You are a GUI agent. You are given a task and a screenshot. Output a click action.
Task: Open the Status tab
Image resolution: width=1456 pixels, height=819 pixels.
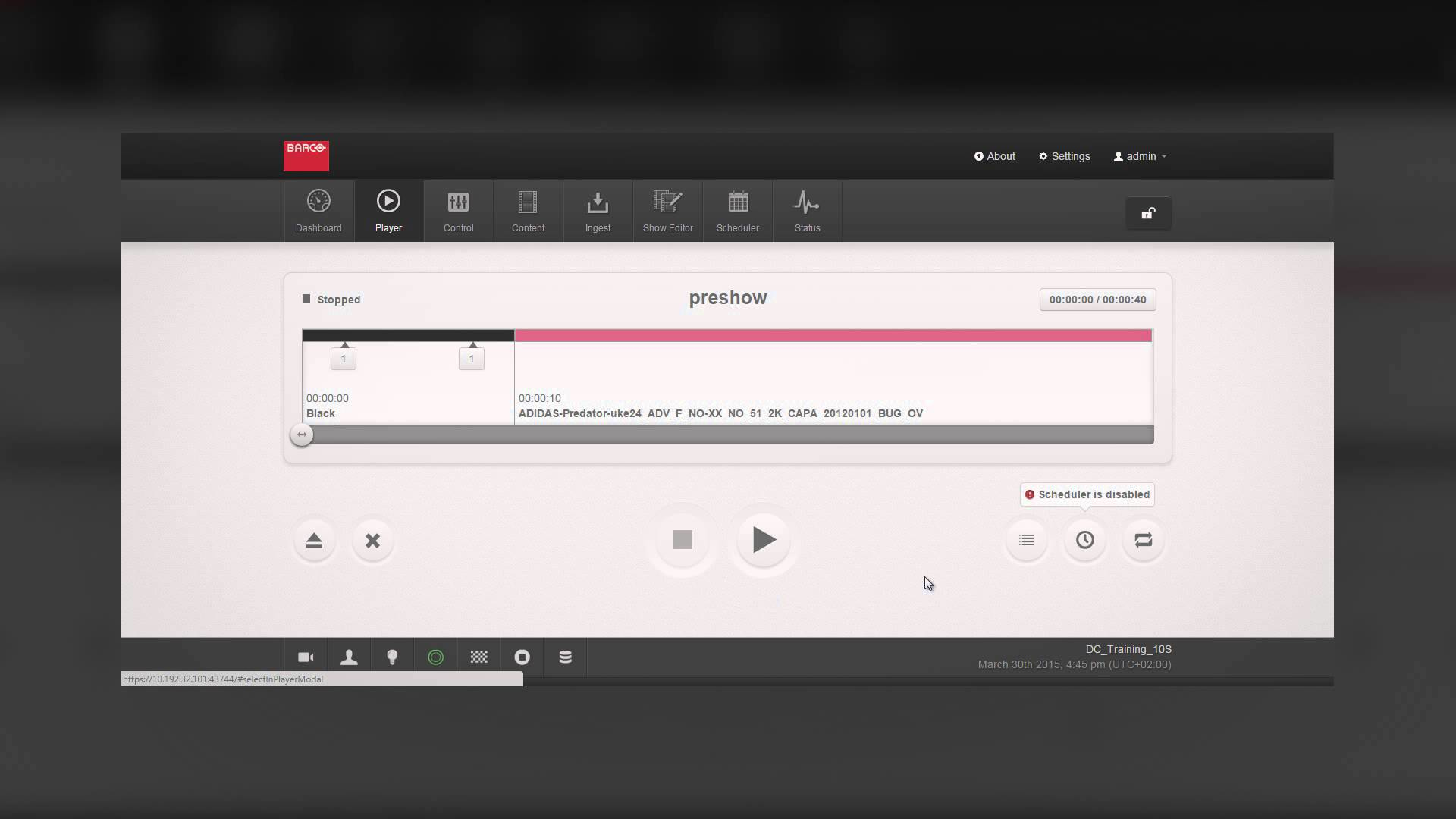tap(807, 211)
